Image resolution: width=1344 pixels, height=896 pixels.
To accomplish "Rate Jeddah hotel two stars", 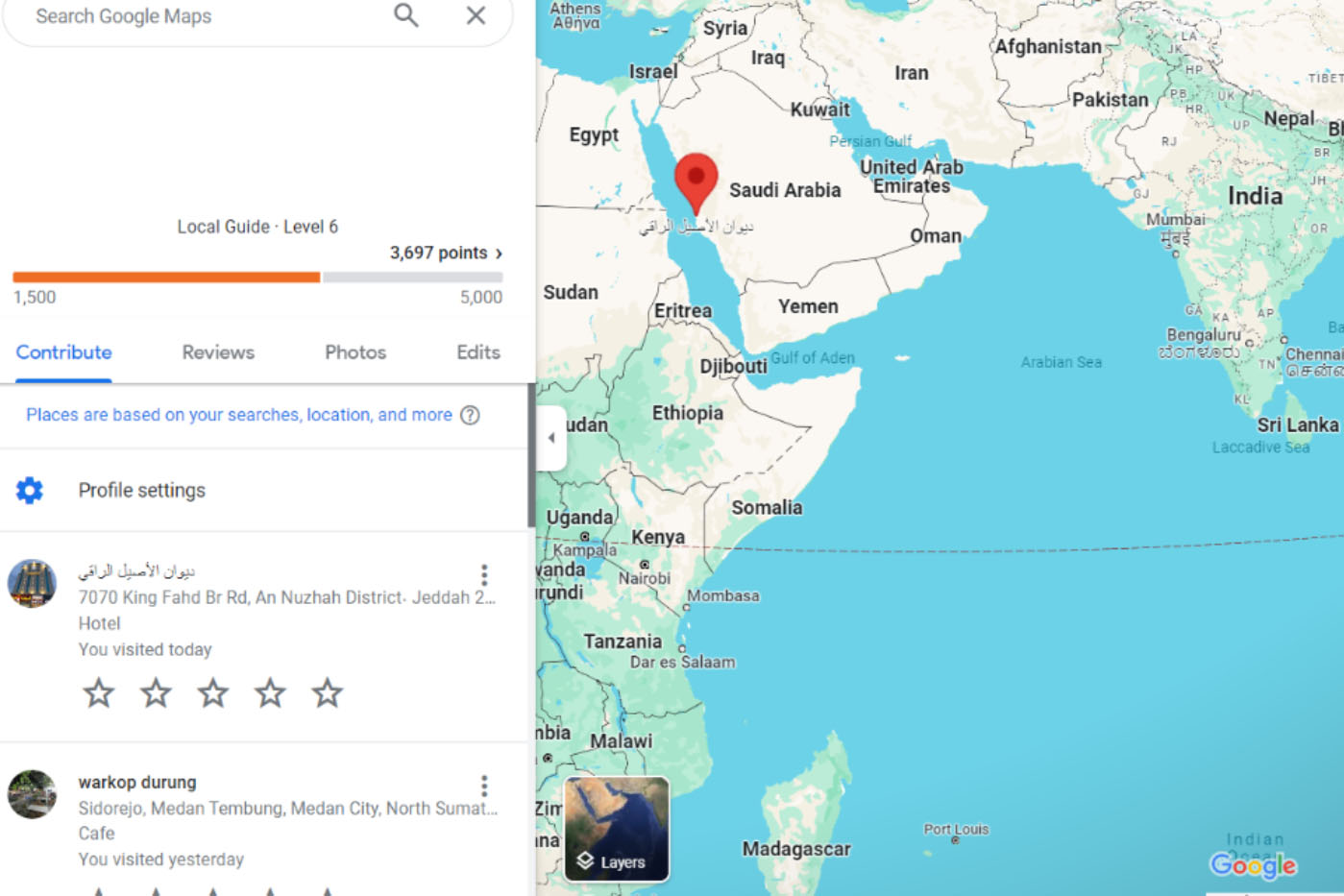I will [x=156, y=692].
